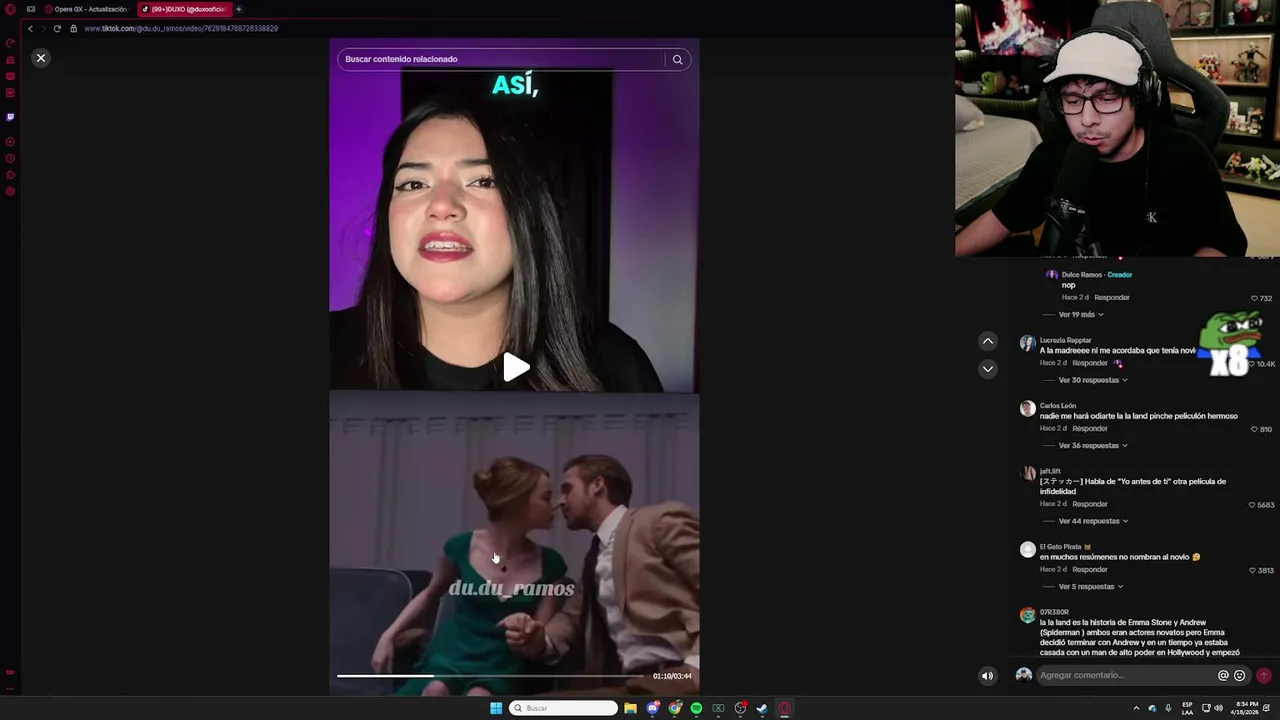Viewport: 1280px width, 720px height.
Task: Select the tiktok.com URL in the address bar
Action: click(181, 28)
